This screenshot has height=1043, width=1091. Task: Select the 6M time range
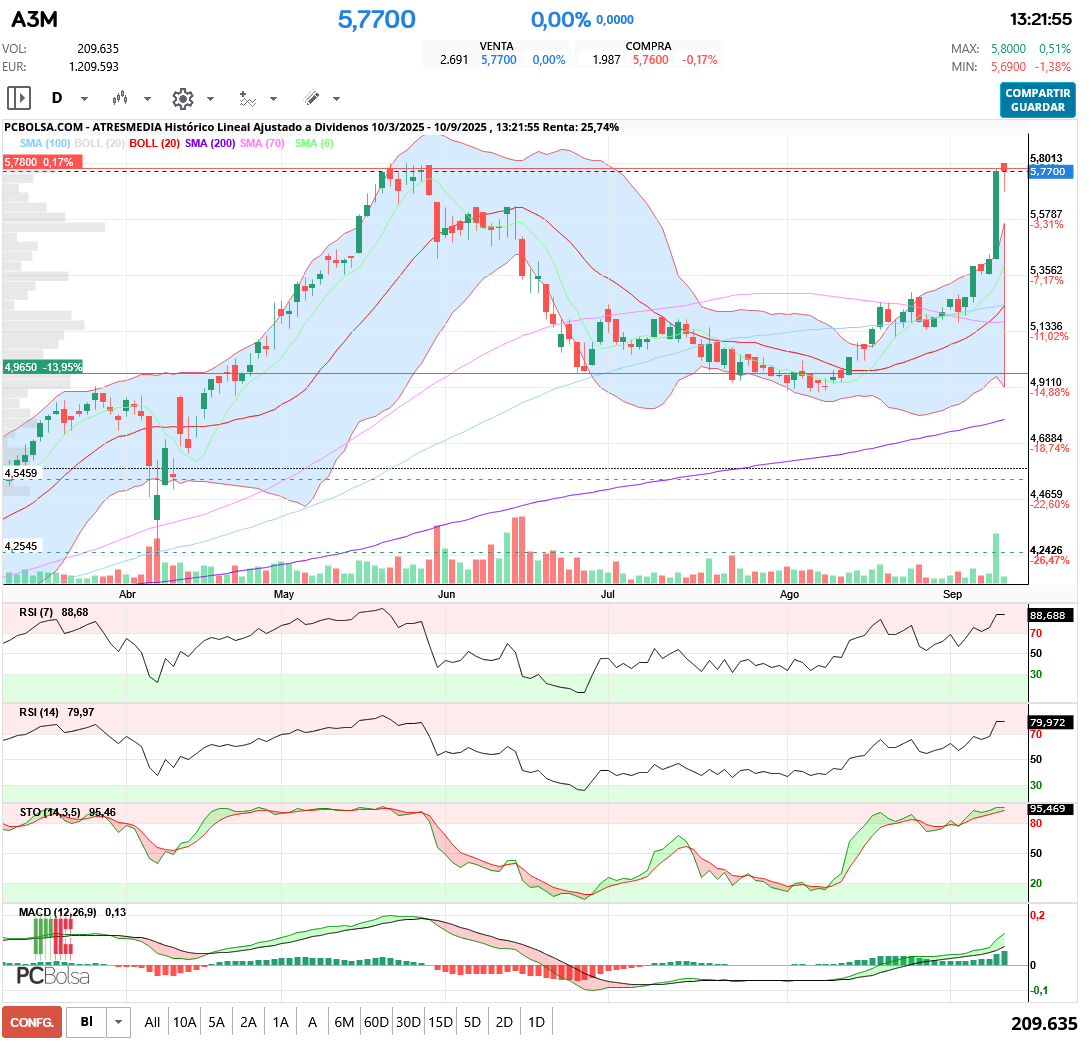(344, 1022)
